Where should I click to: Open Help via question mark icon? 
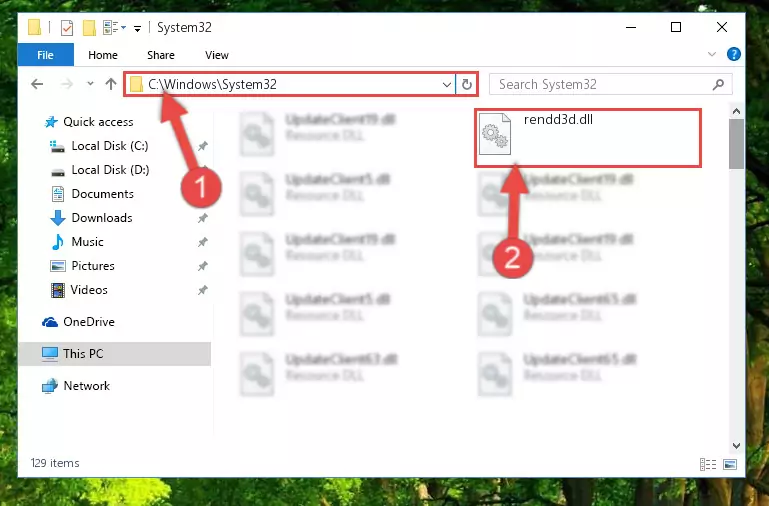point(734,54)
